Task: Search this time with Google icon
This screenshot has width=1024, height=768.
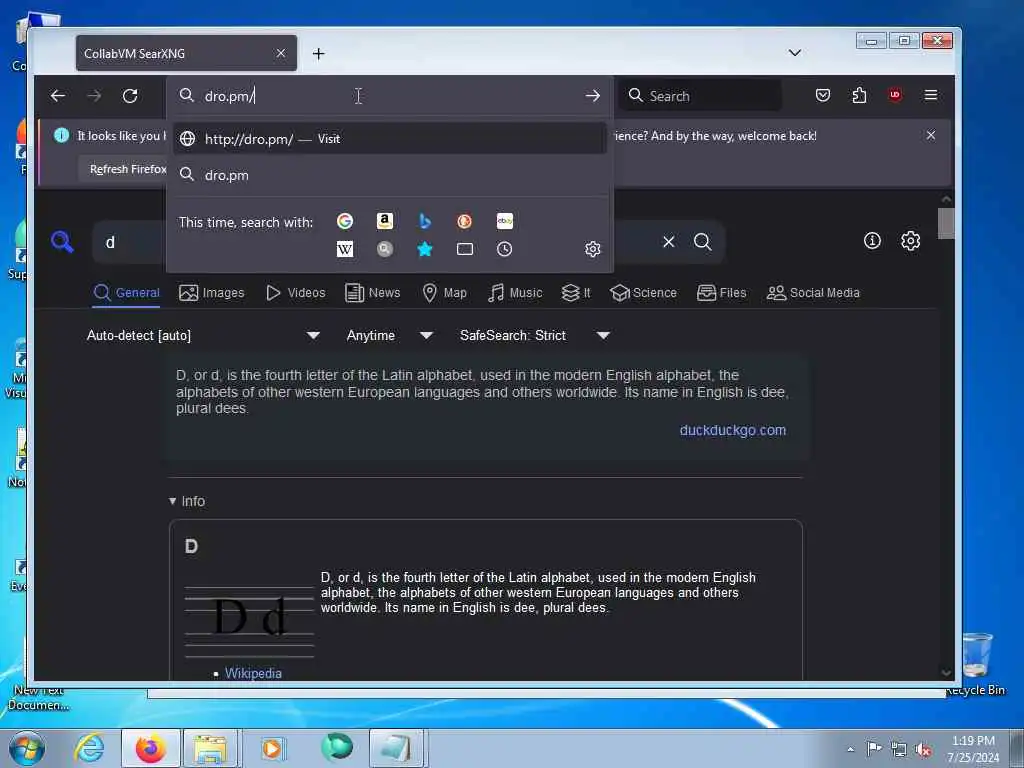Action: (345, 221)
